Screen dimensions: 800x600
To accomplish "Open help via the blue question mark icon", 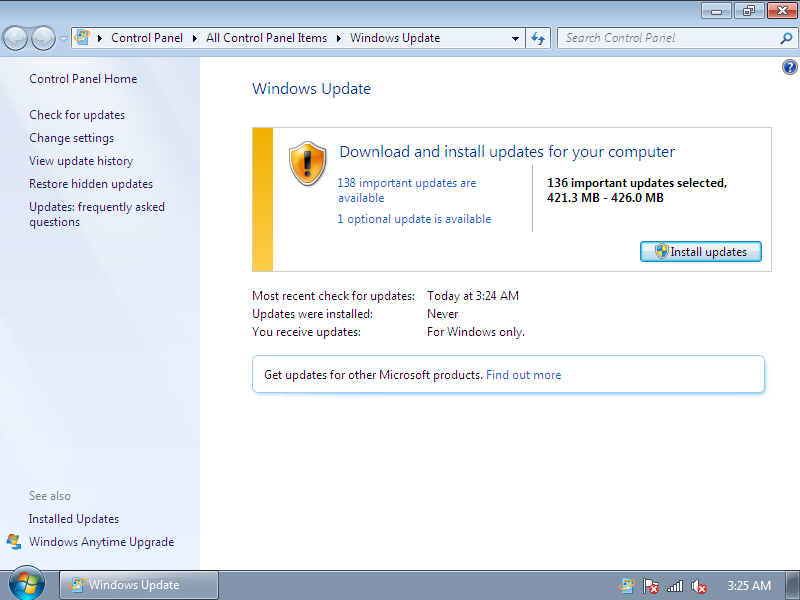I will (789, 67).
